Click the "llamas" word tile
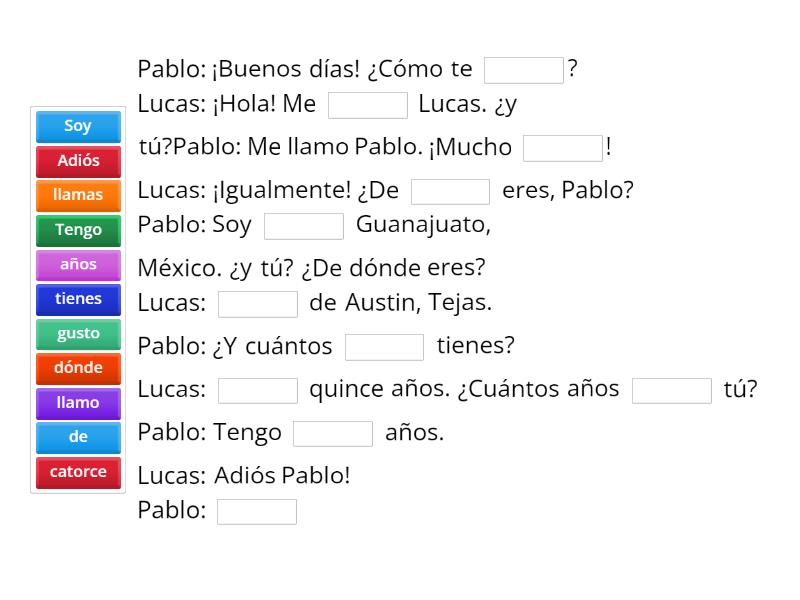 [77, 195]
